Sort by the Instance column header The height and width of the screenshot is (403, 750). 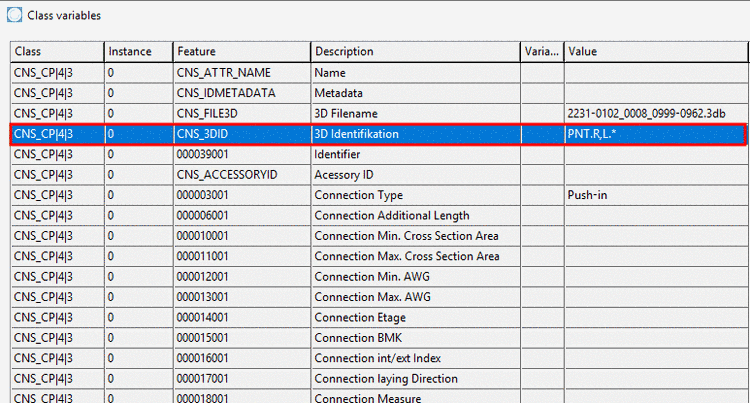[x=139, y=52]
